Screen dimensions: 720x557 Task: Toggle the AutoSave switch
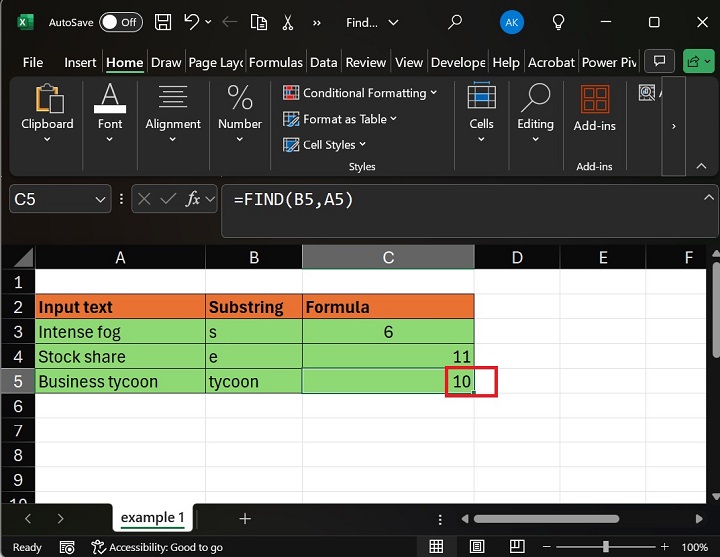coord(120,22)
